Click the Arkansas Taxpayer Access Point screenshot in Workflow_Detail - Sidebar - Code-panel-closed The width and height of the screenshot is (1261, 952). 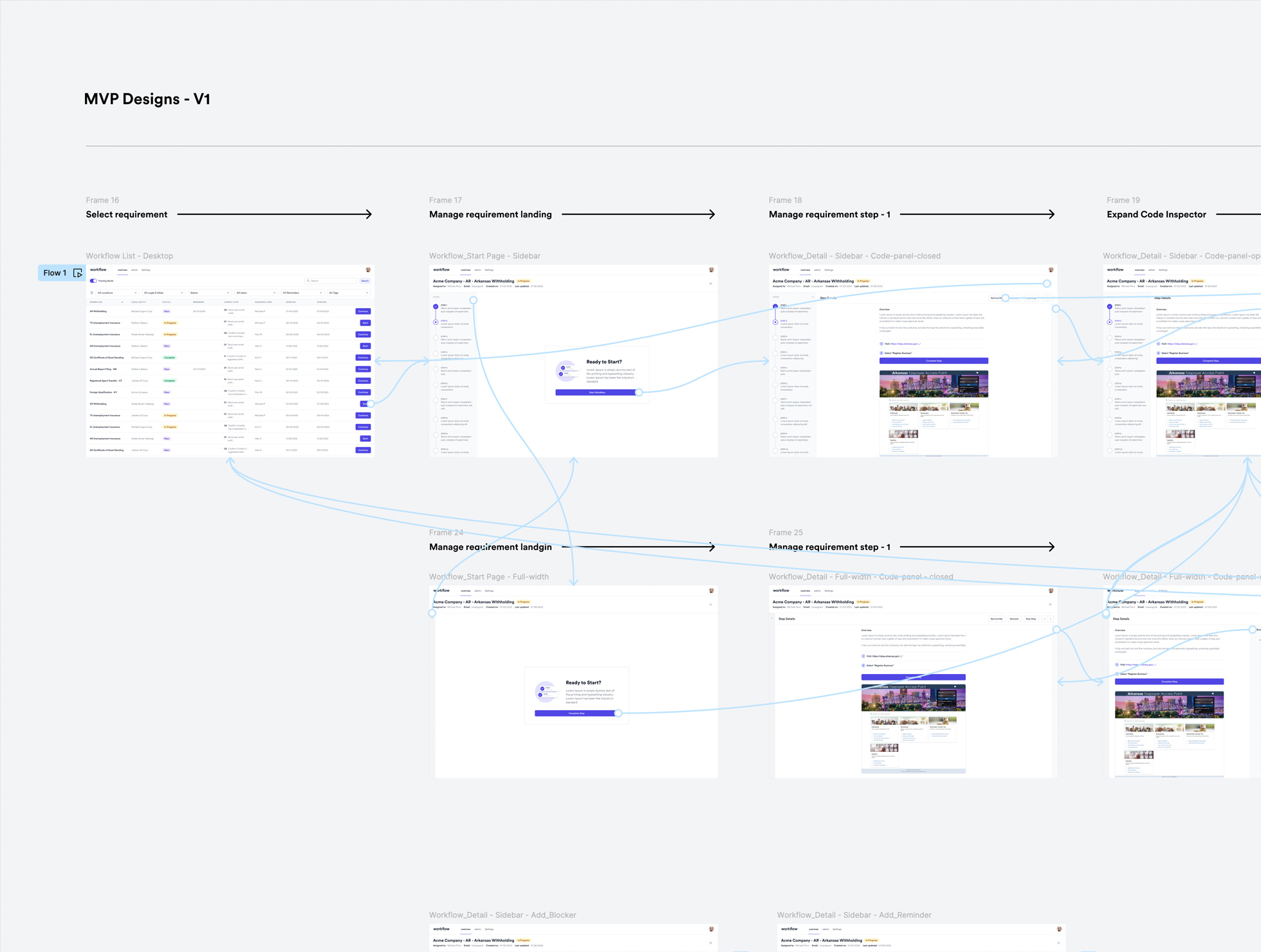pos(933,384)
